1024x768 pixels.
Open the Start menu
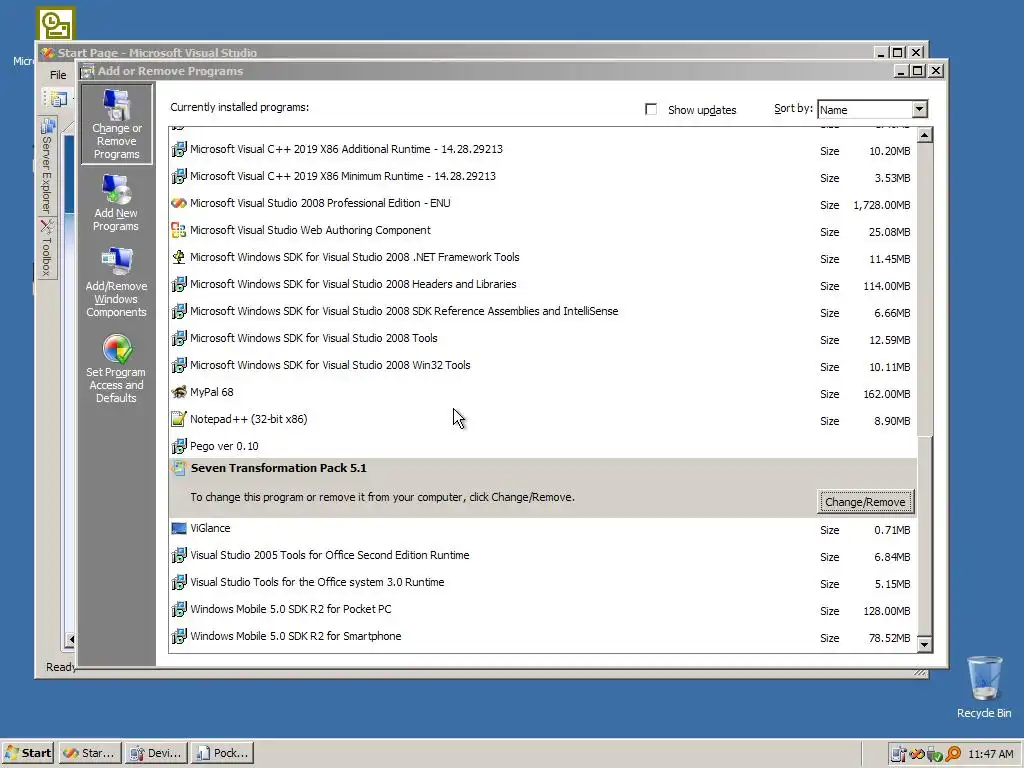28,753
